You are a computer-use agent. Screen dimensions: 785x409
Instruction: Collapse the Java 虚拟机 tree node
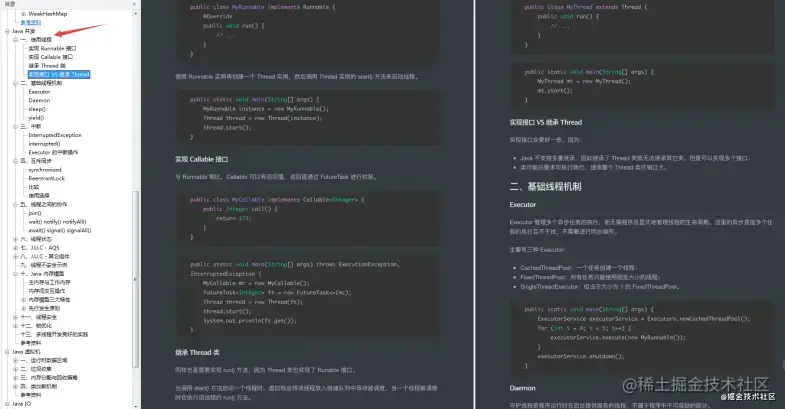coord(8,352)
